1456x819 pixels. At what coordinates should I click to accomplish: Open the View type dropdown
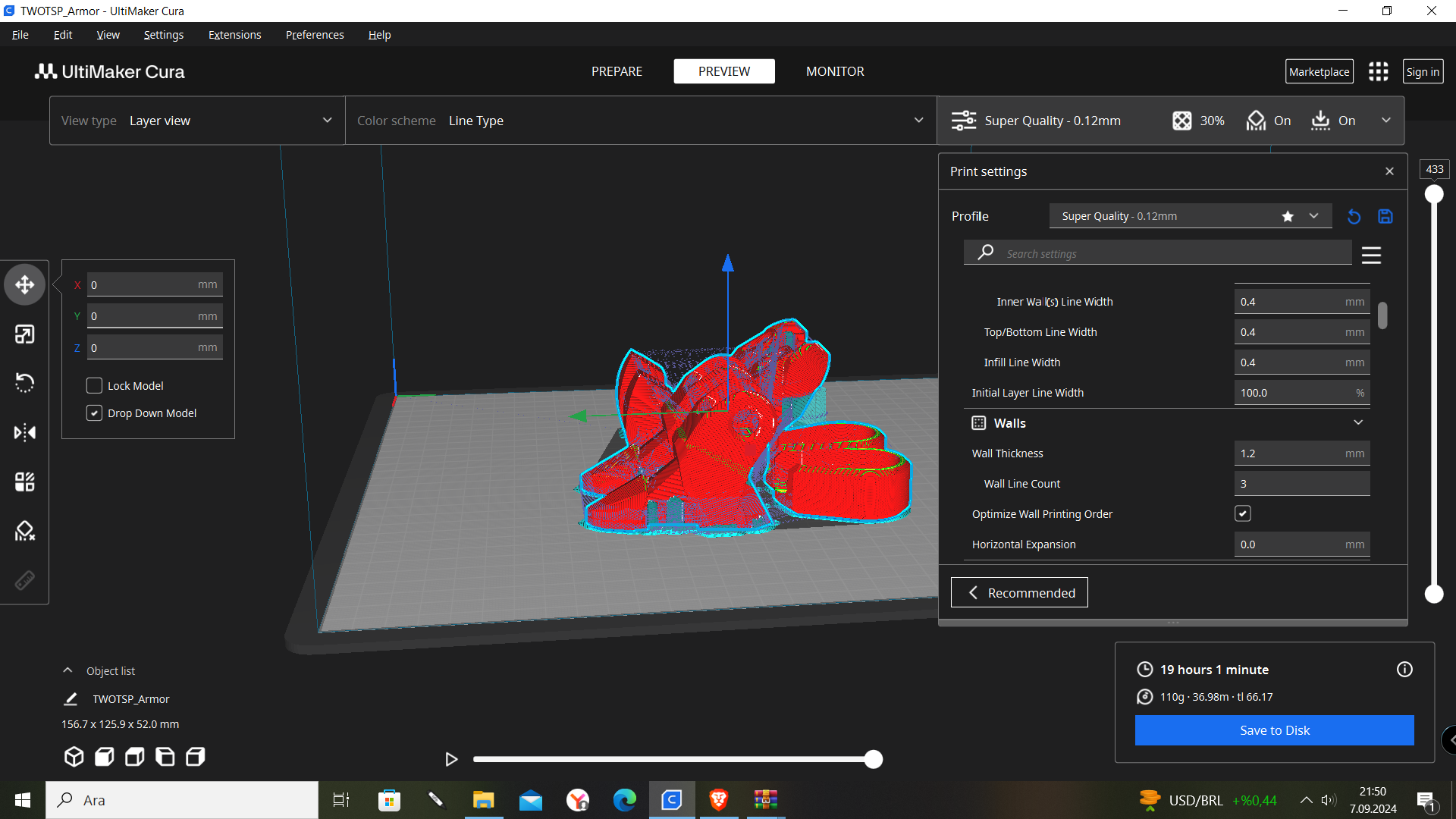click(197, 121)
